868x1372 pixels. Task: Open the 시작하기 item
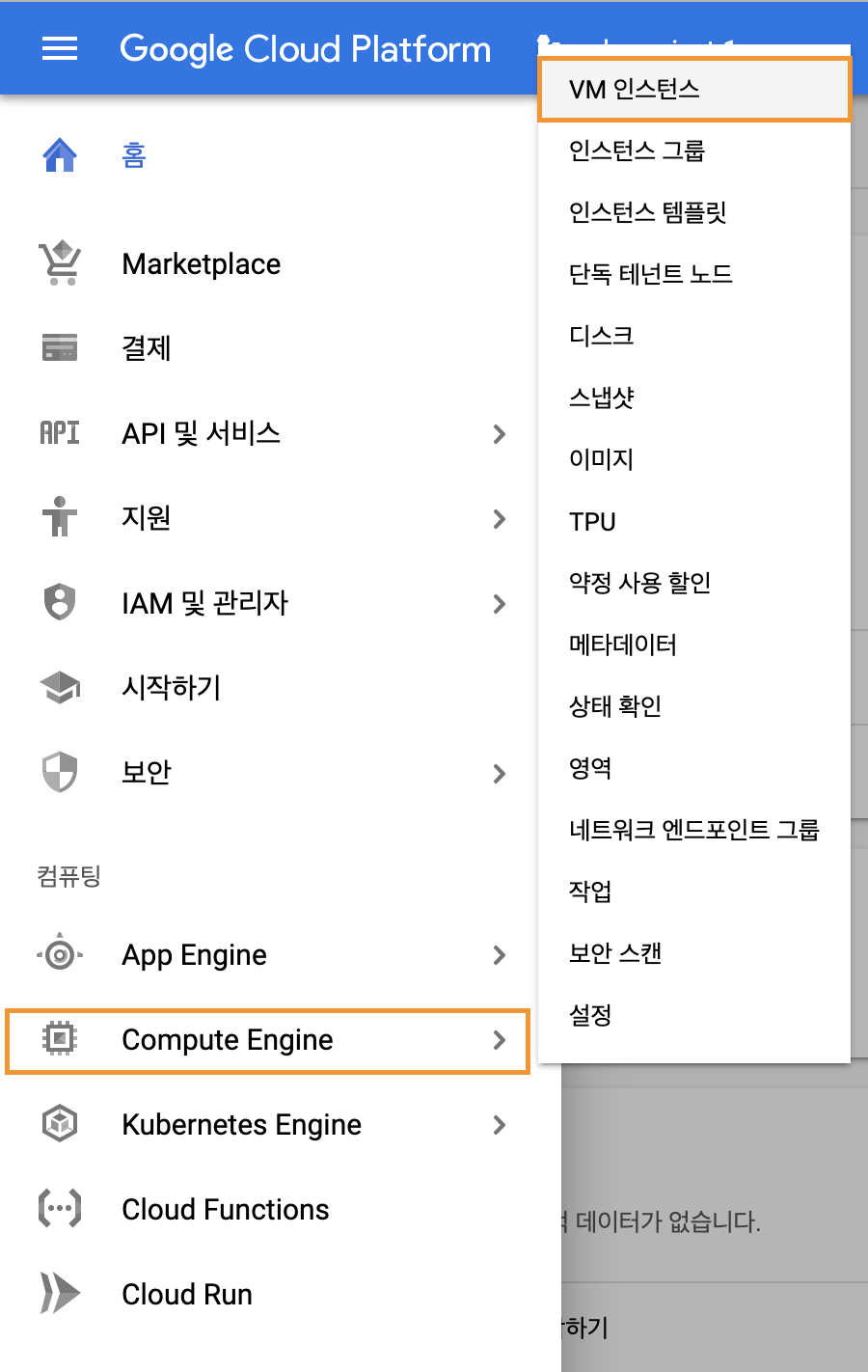(172, 687)
